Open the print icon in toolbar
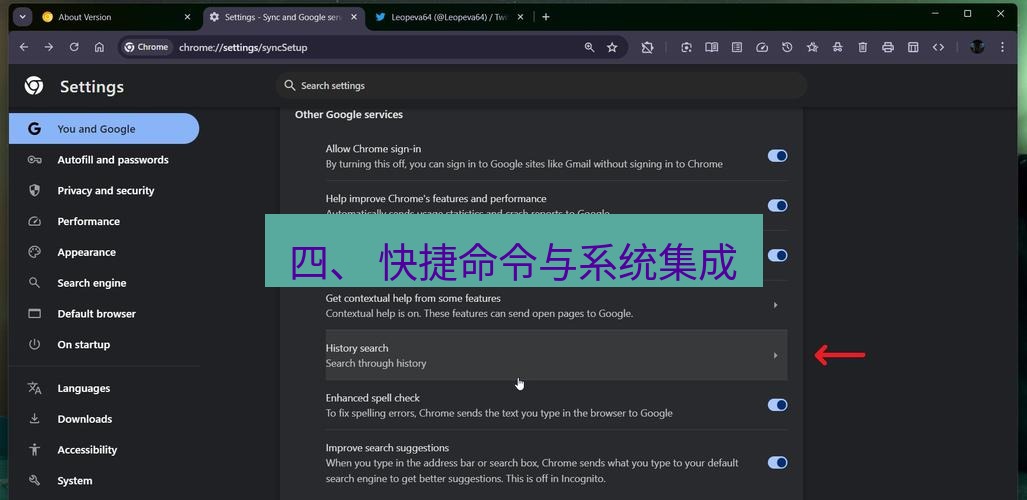This screenshot has height=500, width=1027. point(887,47)
